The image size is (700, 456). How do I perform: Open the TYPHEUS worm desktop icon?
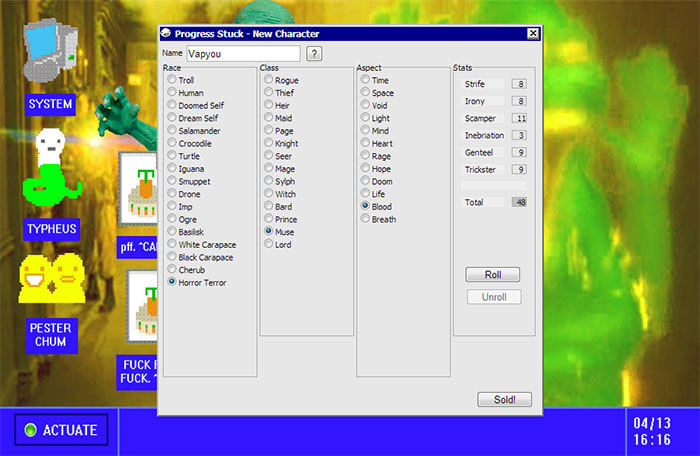click(52, 167)
